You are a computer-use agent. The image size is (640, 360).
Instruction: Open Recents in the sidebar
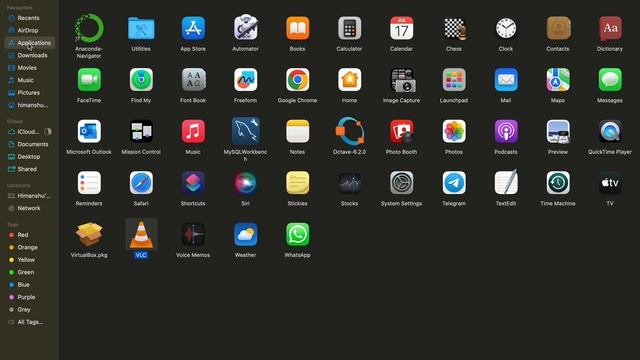tap(29, 18)
